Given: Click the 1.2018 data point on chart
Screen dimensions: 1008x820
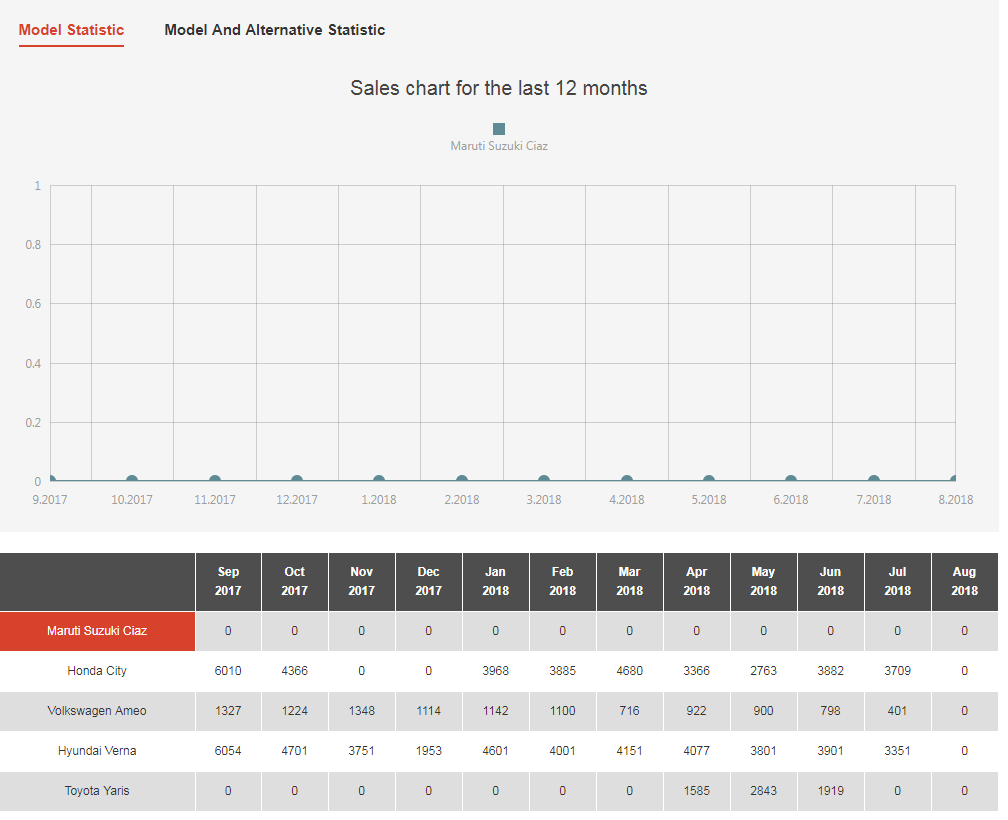Looking at the screenshot, I should click(379, 480).
